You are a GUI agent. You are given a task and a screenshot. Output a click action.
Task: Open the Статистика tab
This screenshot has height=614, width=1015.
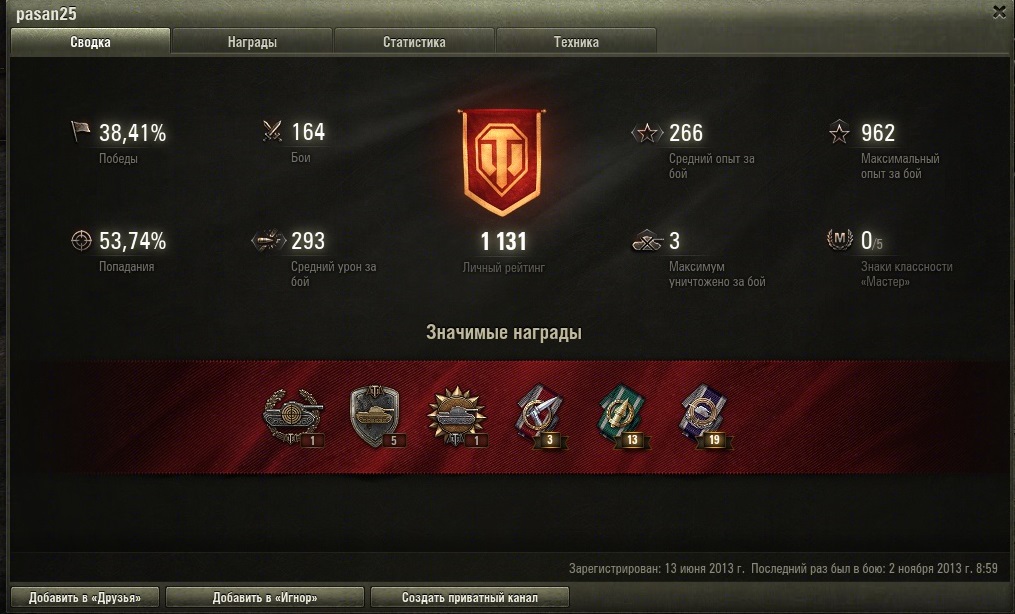click(x=414, y=41)
